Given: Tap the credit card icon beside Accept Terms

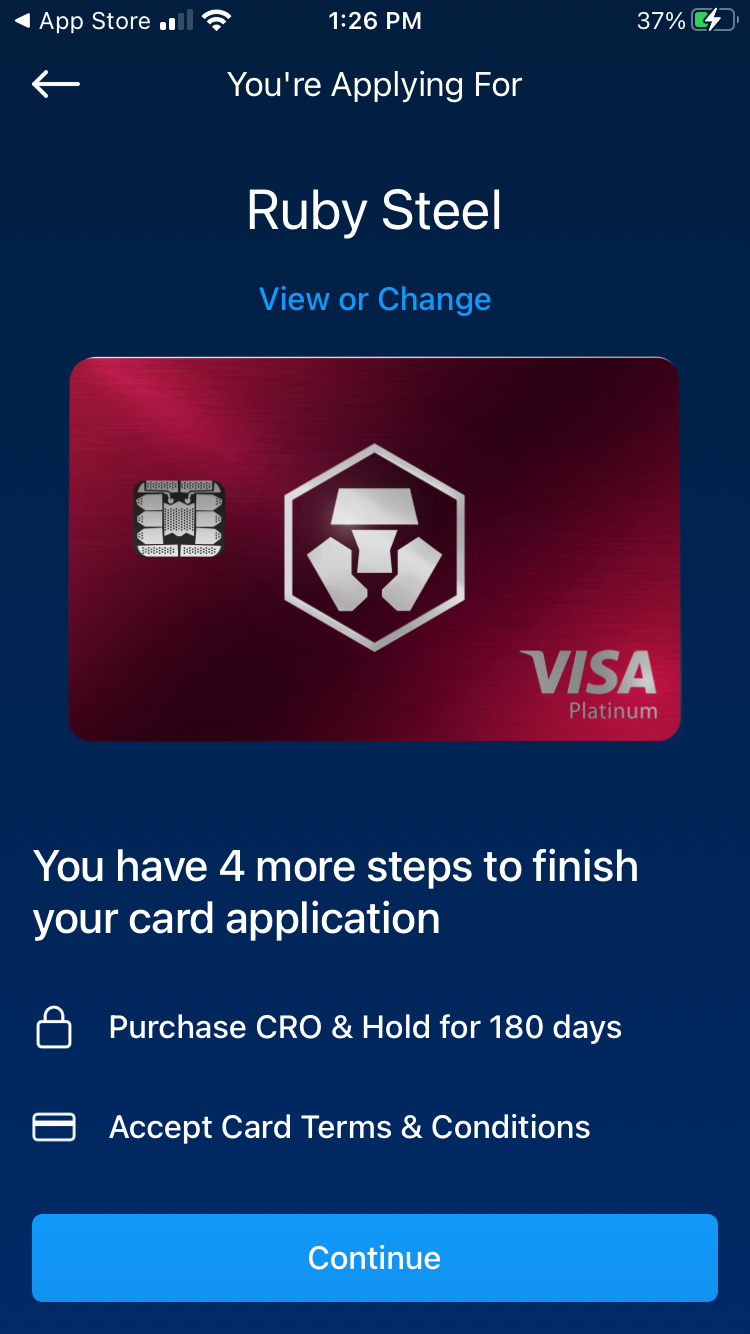Looking at the screenshot, I should tap(54, 1127).
